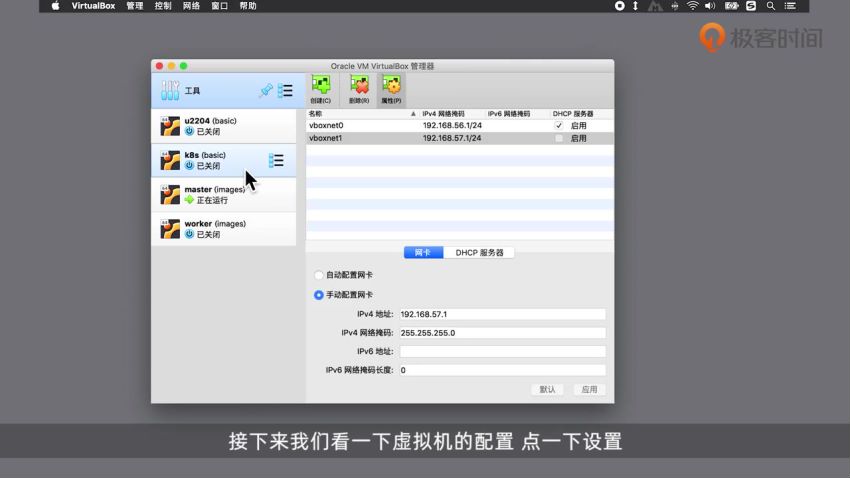850x478 pixels.
Task: Click the pin icon in Tools row
Action: [x=266, y=91]
